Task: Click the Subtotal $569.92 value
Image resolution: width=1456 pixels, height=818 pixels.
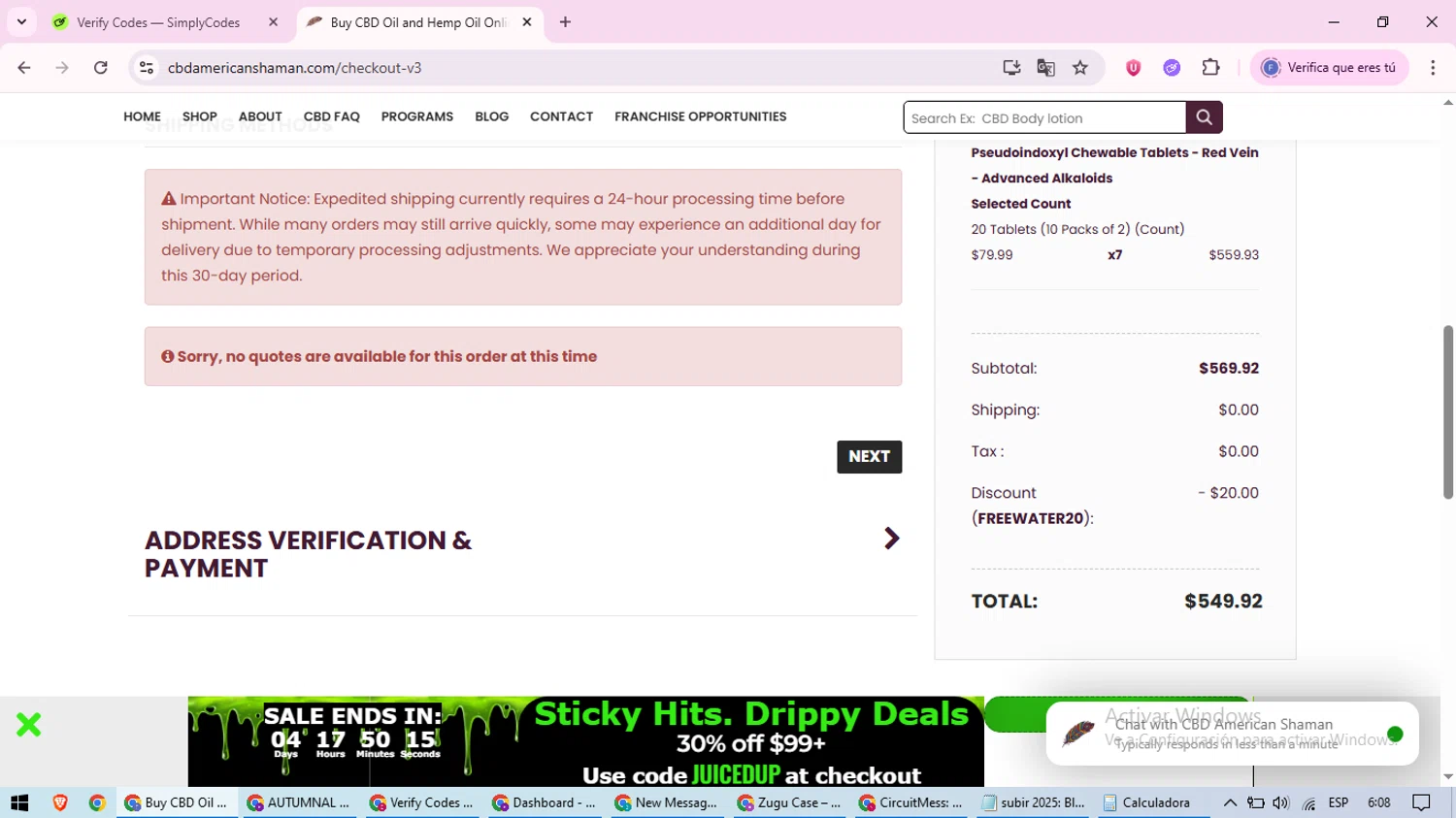Action: pyautogui.click(x=1229, y=368)
